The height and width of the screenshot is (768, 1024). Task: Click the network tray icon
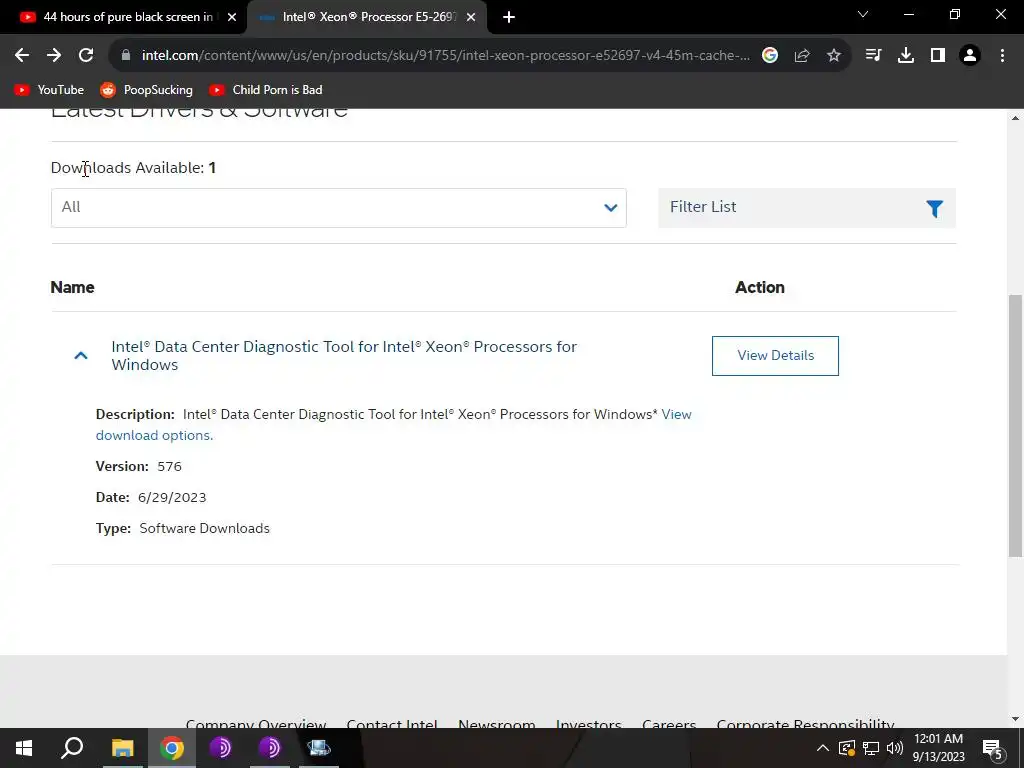(x=871, y=748)
